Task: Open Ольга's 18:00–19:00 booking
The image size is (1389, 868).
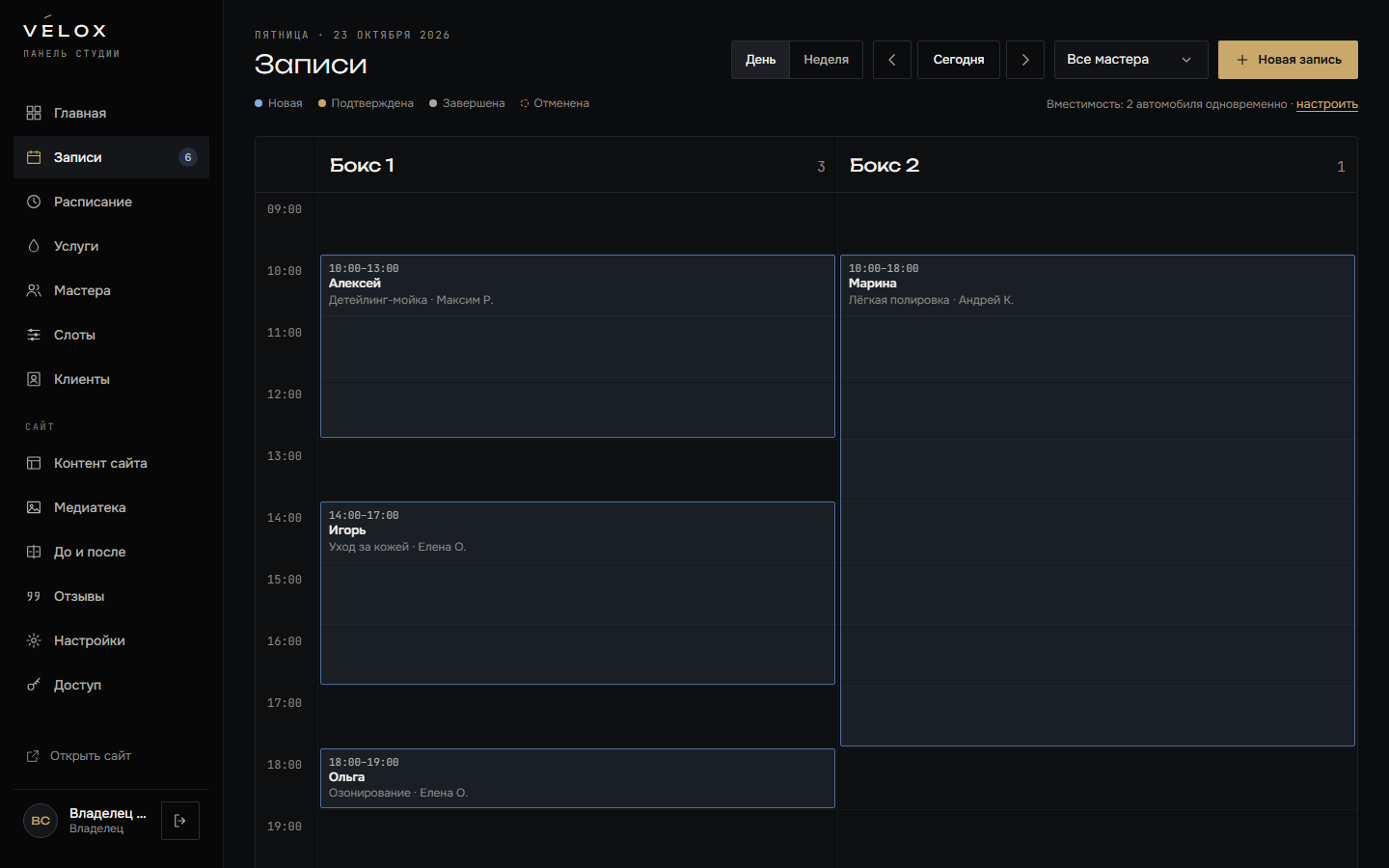Action: click(578, 778)
